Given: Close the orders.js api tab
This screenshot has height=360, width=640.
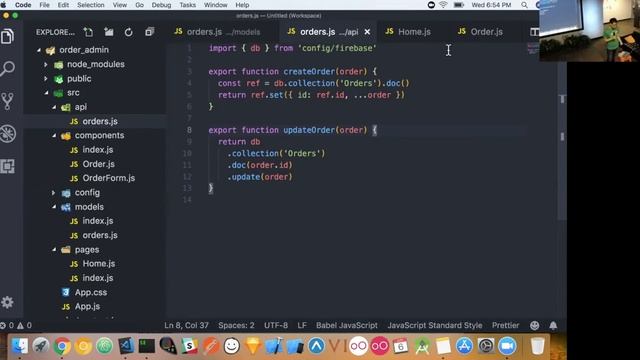Looking at the screenshot, I should 367,32.
